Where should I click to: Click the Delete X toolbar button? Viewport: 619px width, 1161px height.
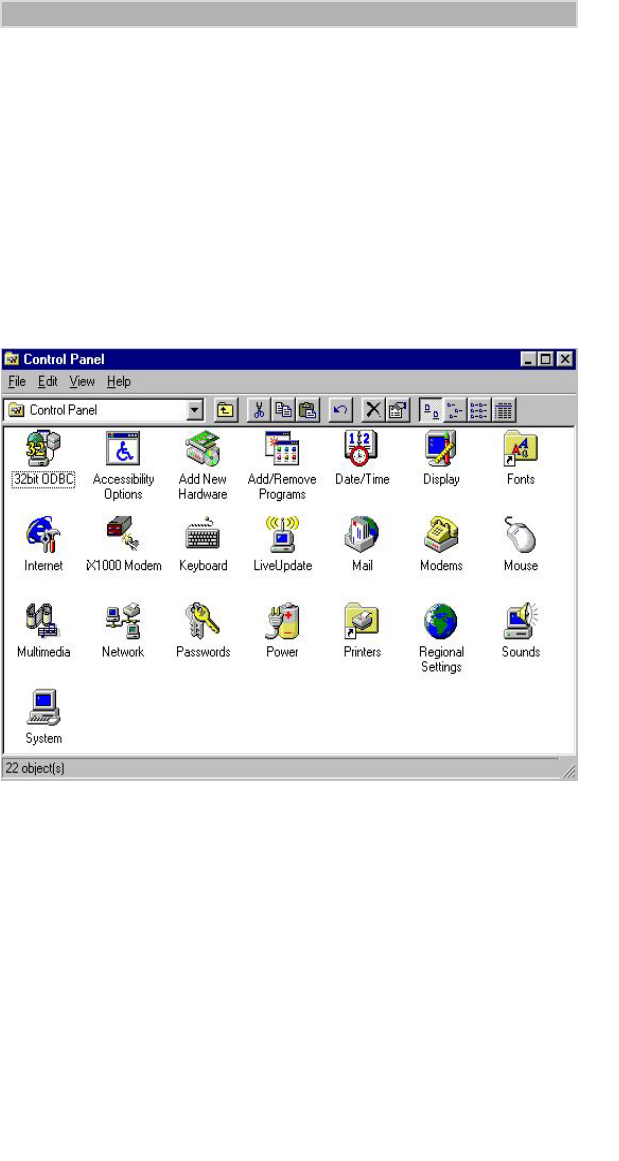(x=375, y=409)
